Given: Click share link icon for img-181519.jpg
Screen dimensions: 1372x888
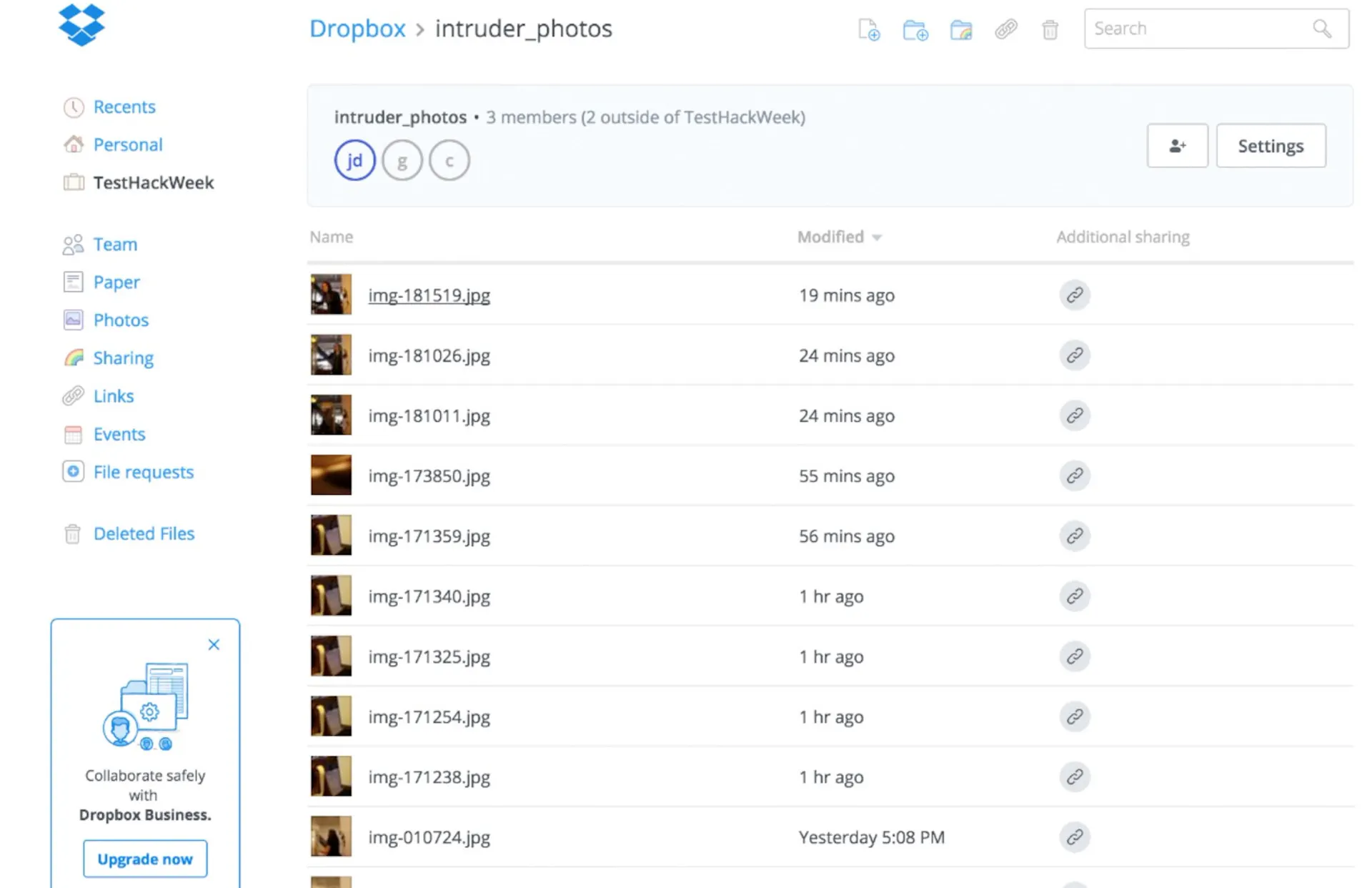Looking at the screenshot, I should pyautogui.click(x=1074, y=295).
